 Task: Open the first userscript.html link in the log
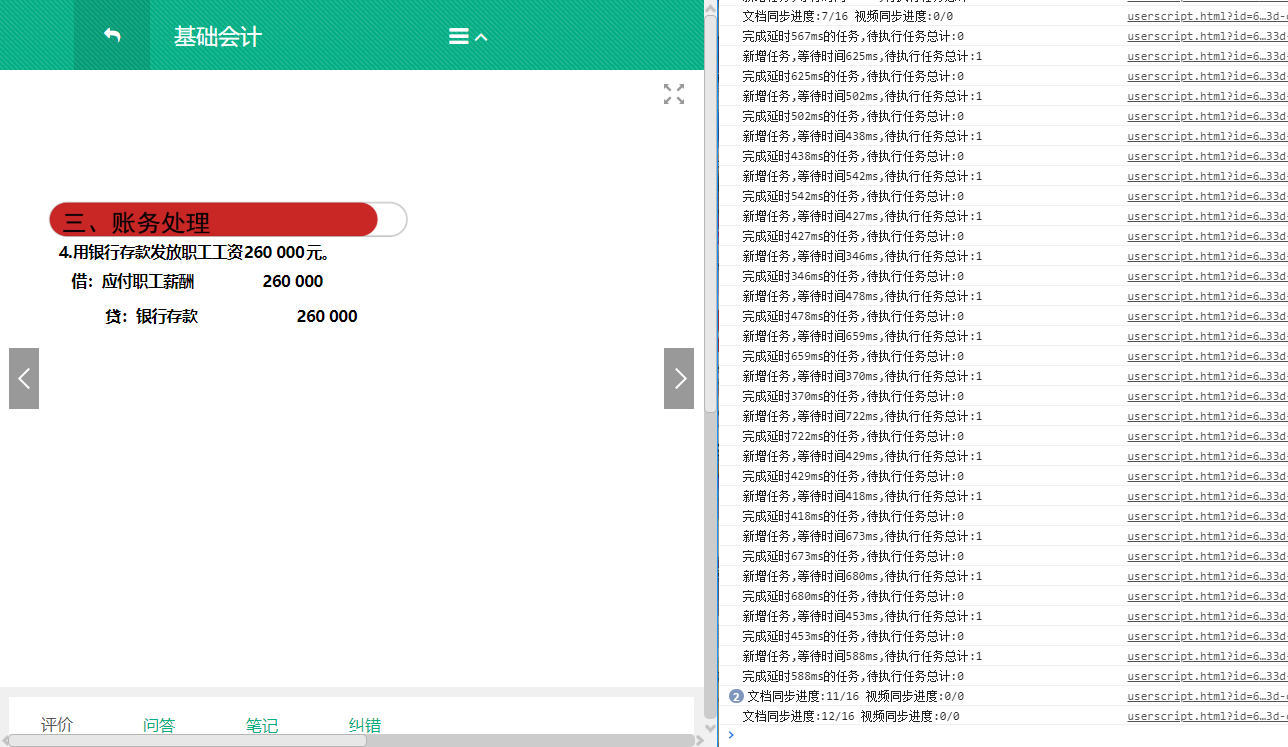(x=1200, y=16)
